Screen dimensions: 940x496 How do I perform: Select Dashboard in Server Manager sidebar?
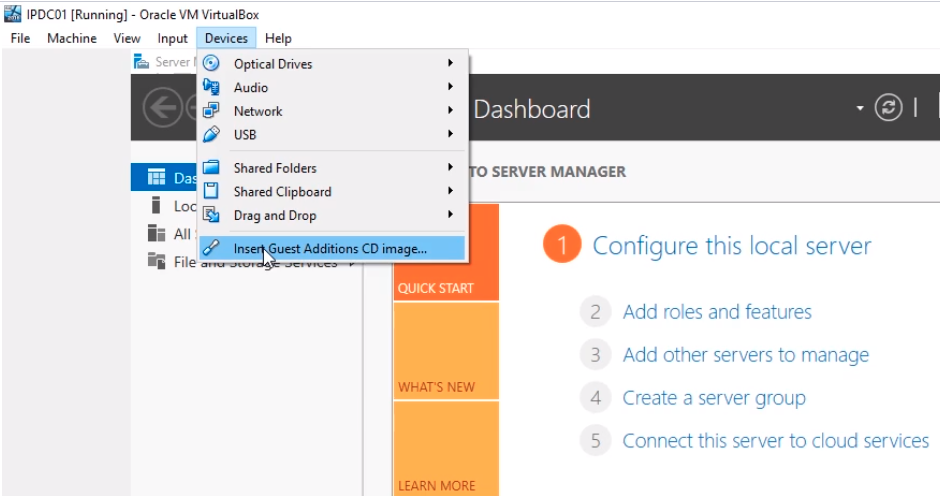(164, 178)
